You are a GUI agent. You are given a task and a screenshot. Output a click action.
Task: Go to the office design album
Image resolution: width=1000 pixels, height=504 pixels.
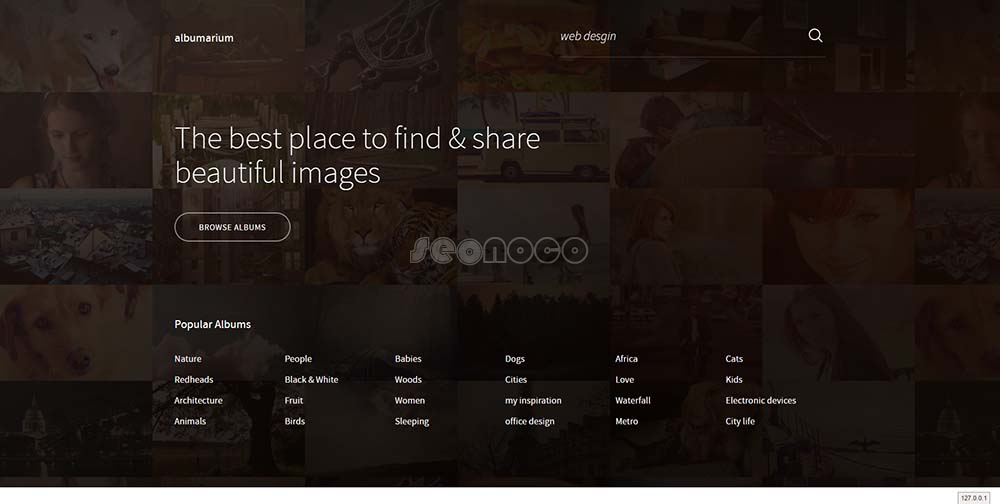click(530, 422)
